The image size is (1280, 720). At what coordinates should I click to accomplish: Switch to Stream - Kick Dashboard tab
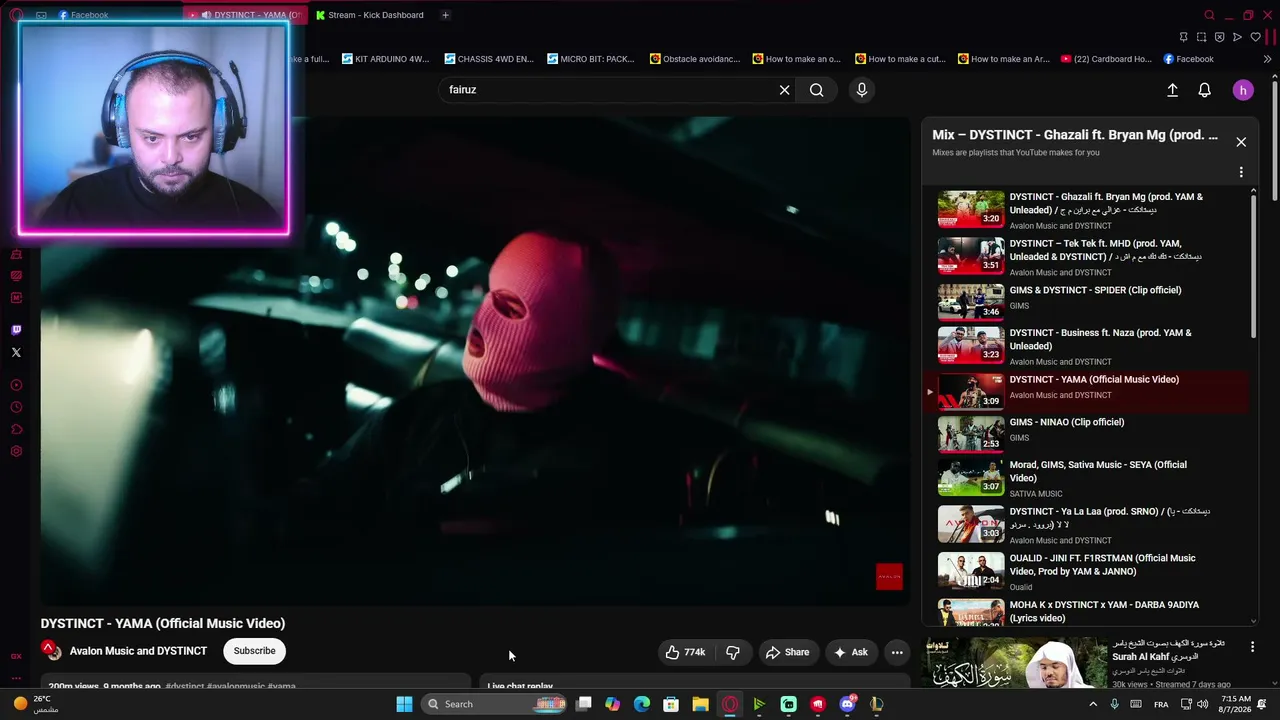coord(370,15)
